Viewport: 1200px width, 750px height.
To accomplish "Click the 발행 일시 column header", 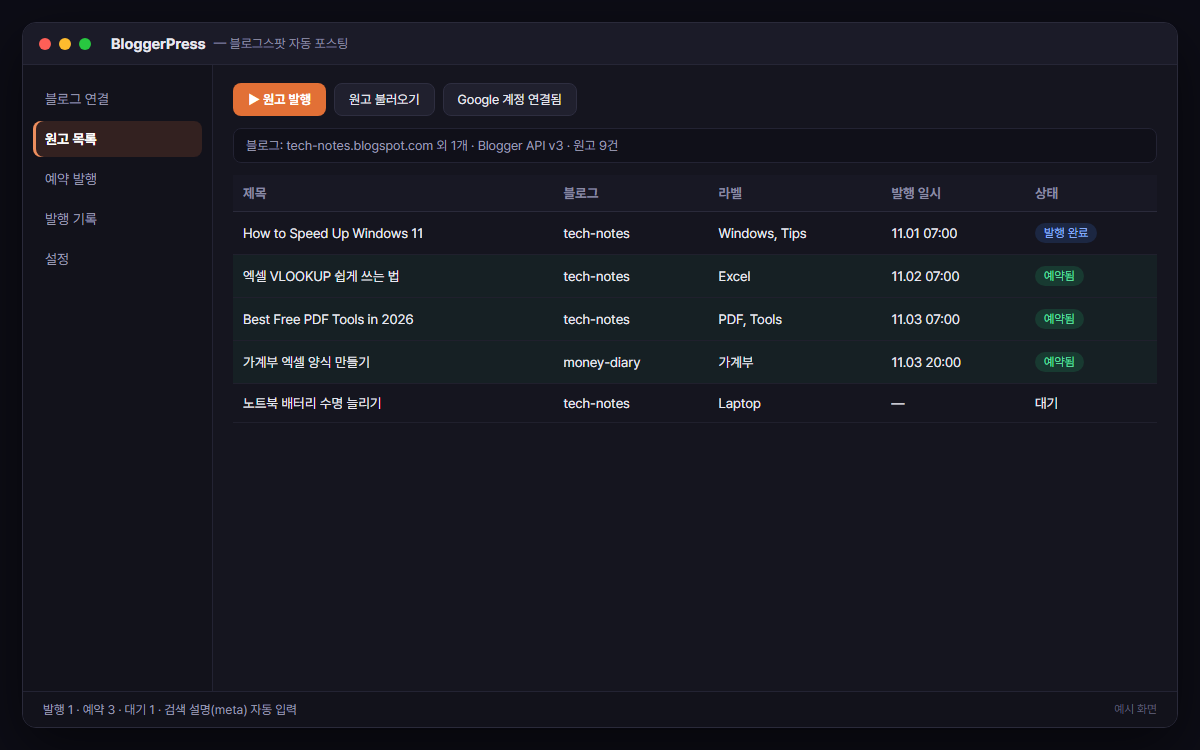I will tap(916, 193).
